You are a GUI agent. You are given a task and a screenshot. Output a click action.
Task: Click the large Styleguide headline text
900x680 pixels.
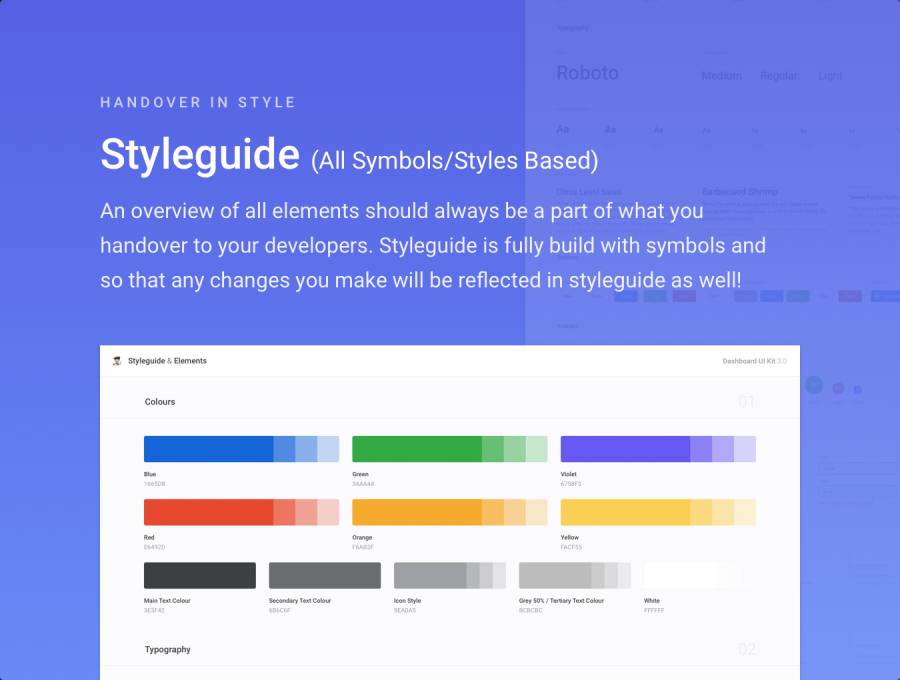click(x=199, y=155)
